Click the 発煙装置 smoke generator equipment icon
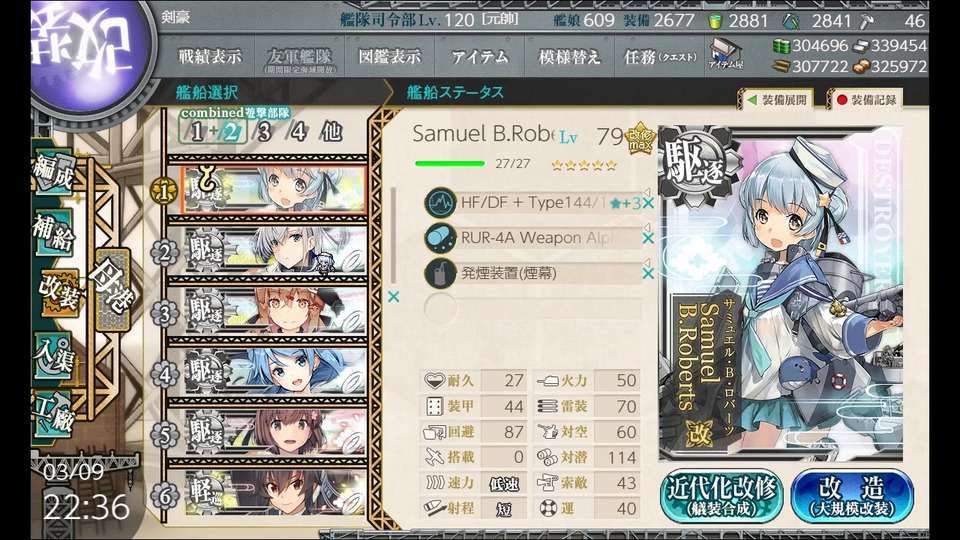This screenshot has width=960, height=540. pyautogui.click(x=440, y=273)
